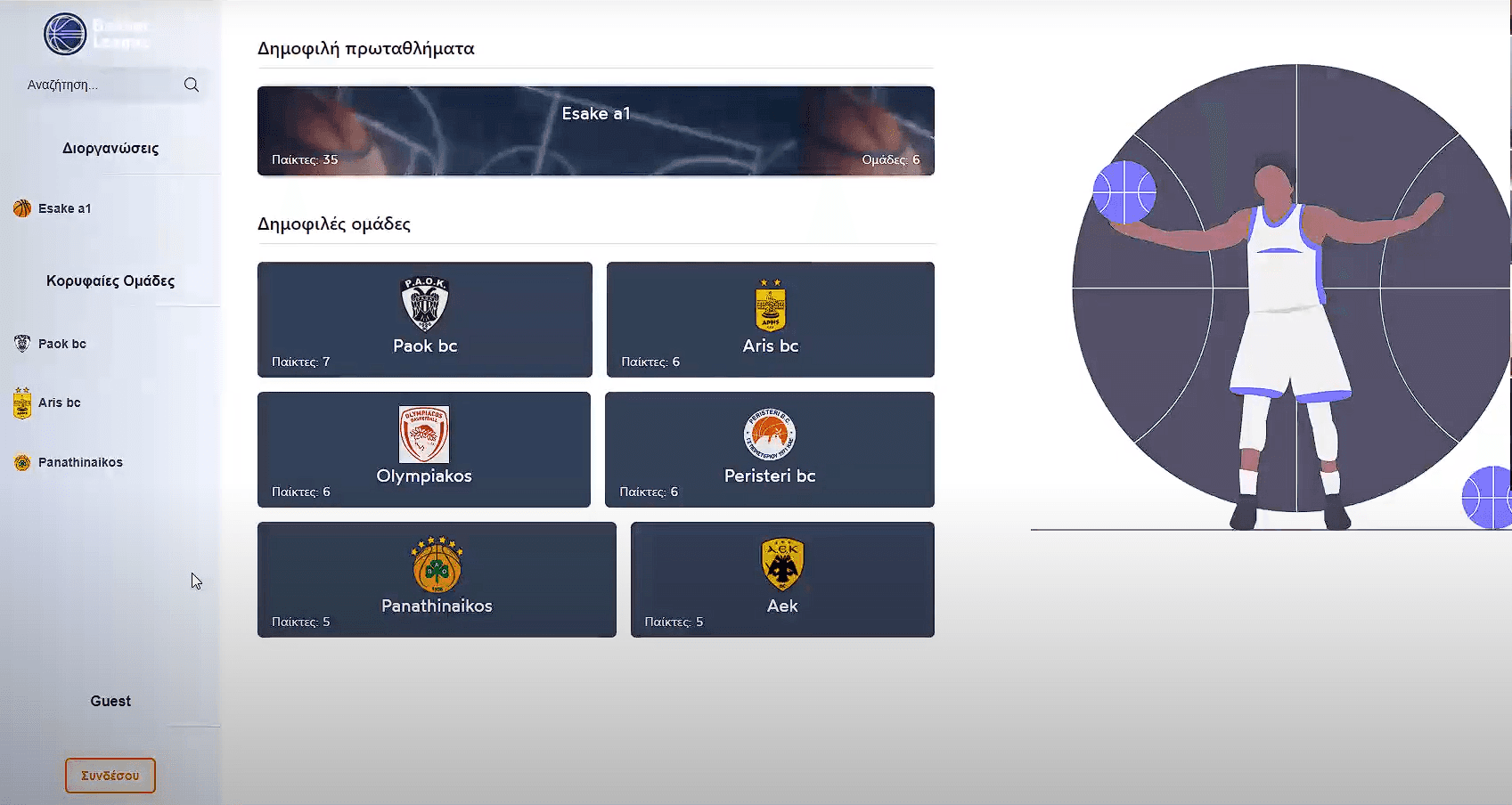Select the Aek card title

click(x=782, y=606)
